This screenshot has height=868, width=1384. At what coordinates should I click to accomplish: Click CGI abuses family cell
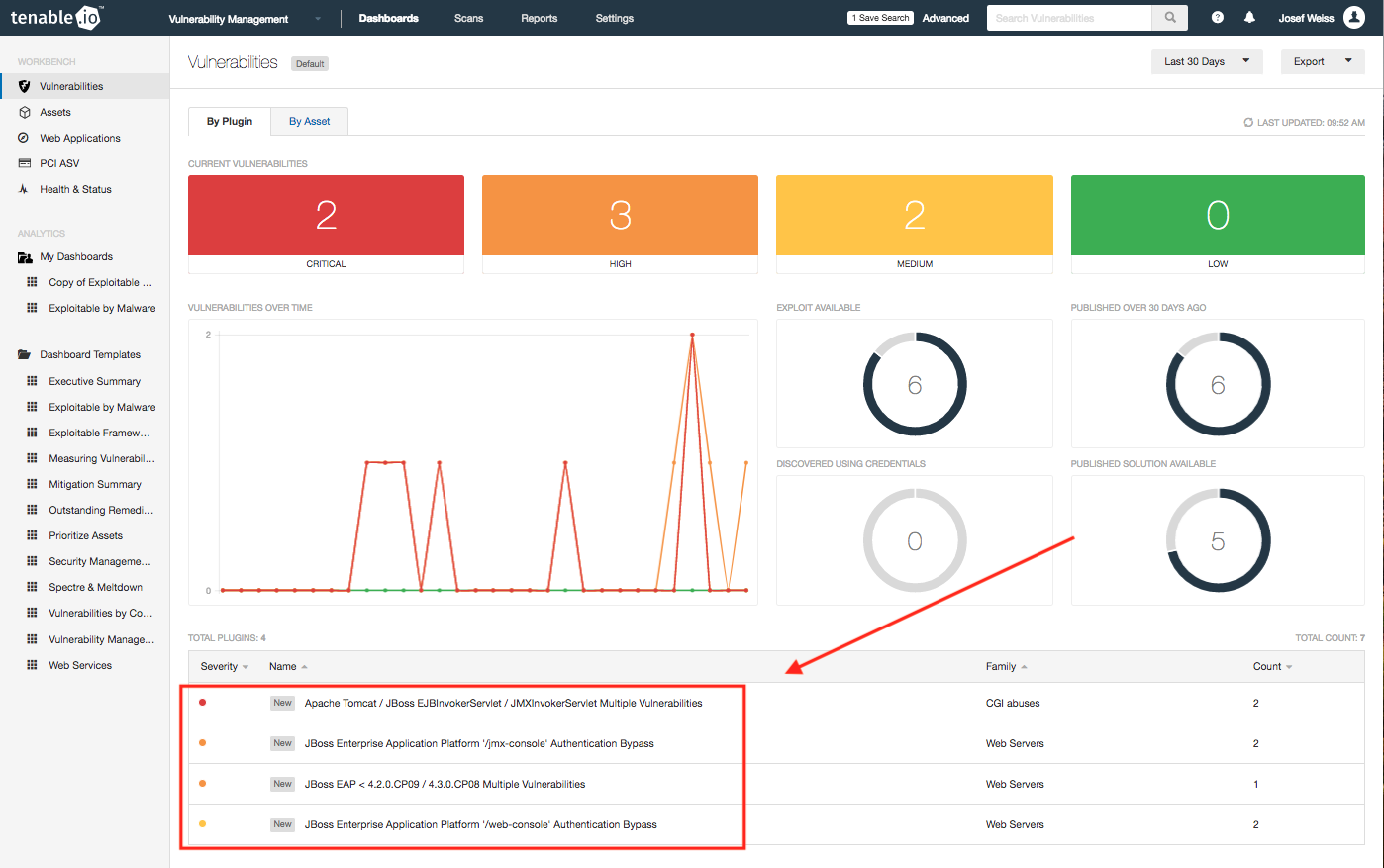coord(1013,703)
